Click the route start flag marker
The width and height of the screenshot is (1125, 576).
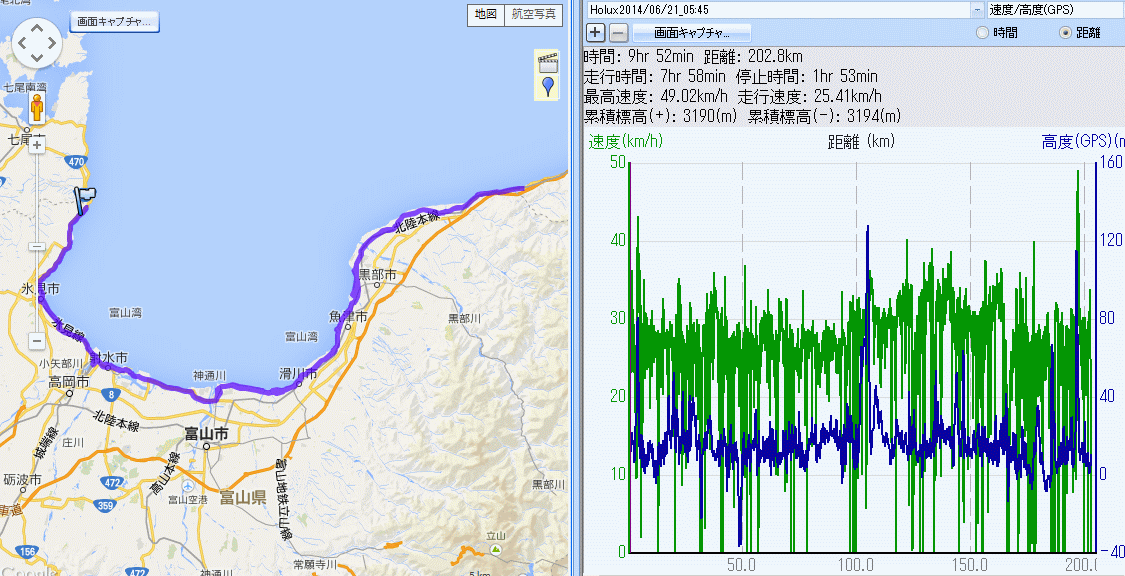85,198
